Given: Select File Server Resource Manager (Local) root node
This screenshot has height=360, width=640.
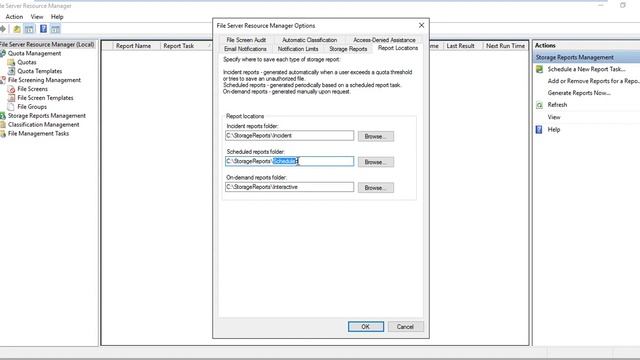Looking at the screenshot, I should click(48, 44).
